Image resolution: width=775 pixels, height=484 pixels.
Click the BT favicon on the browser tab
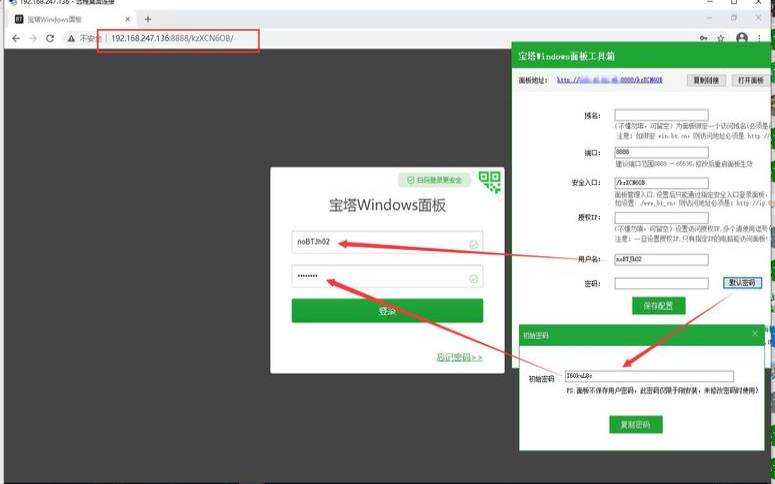point(19,19)
